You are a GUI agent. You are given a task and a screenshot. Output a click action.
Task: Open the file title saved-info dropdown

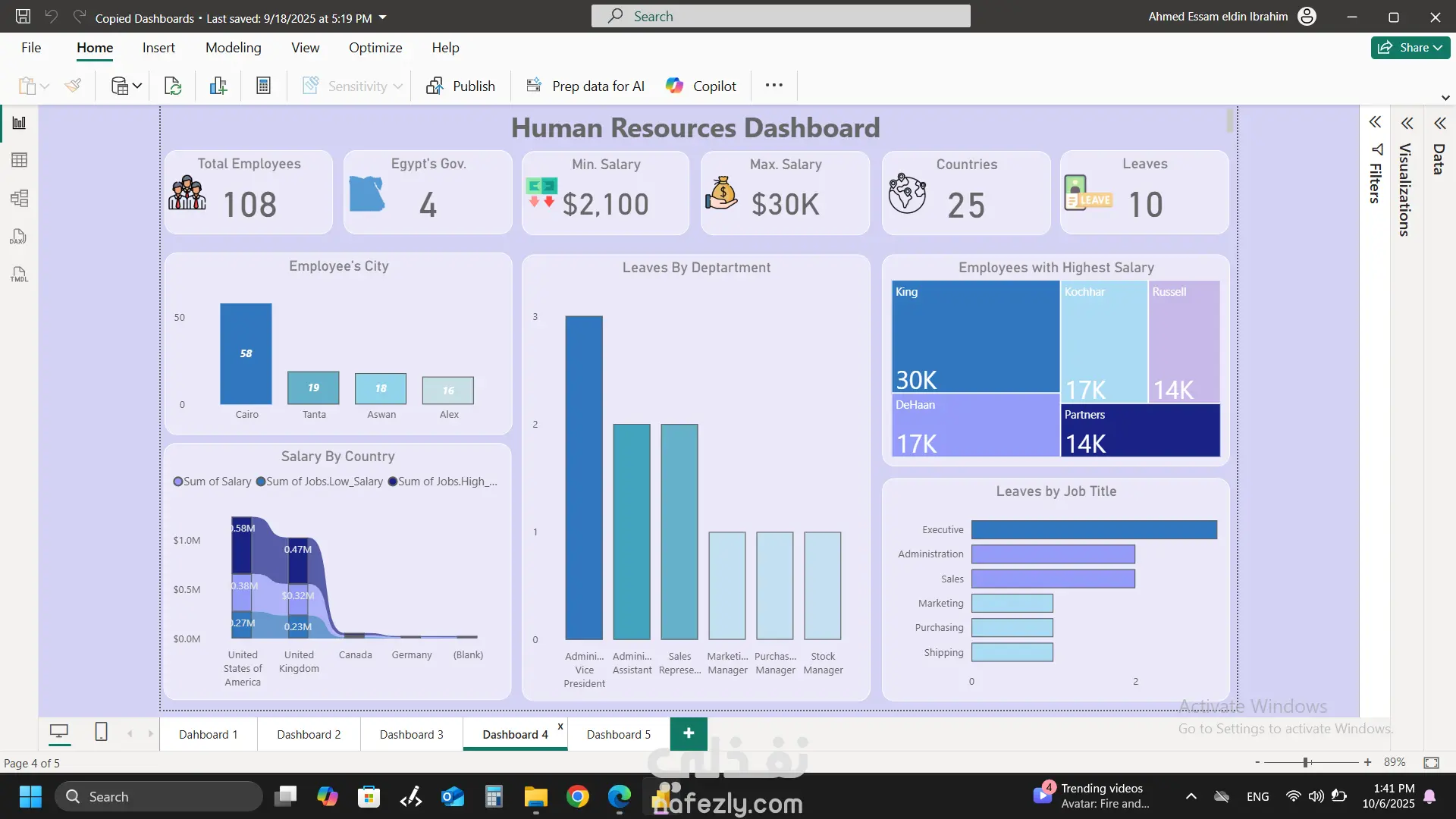click(383, 17)
